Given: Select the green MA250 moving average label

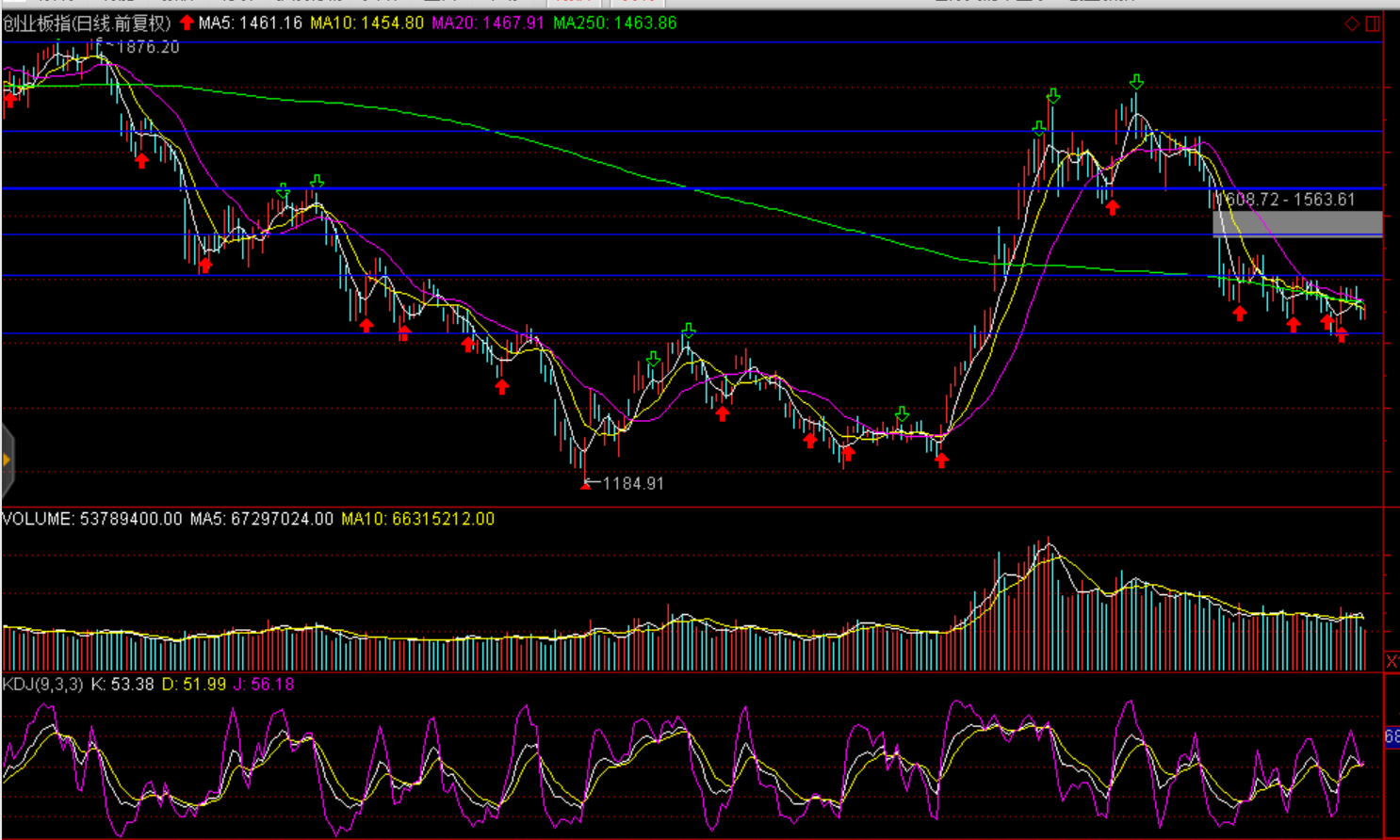Looking at the screenshot, I should pyautogui.click(x=614, y=23).
